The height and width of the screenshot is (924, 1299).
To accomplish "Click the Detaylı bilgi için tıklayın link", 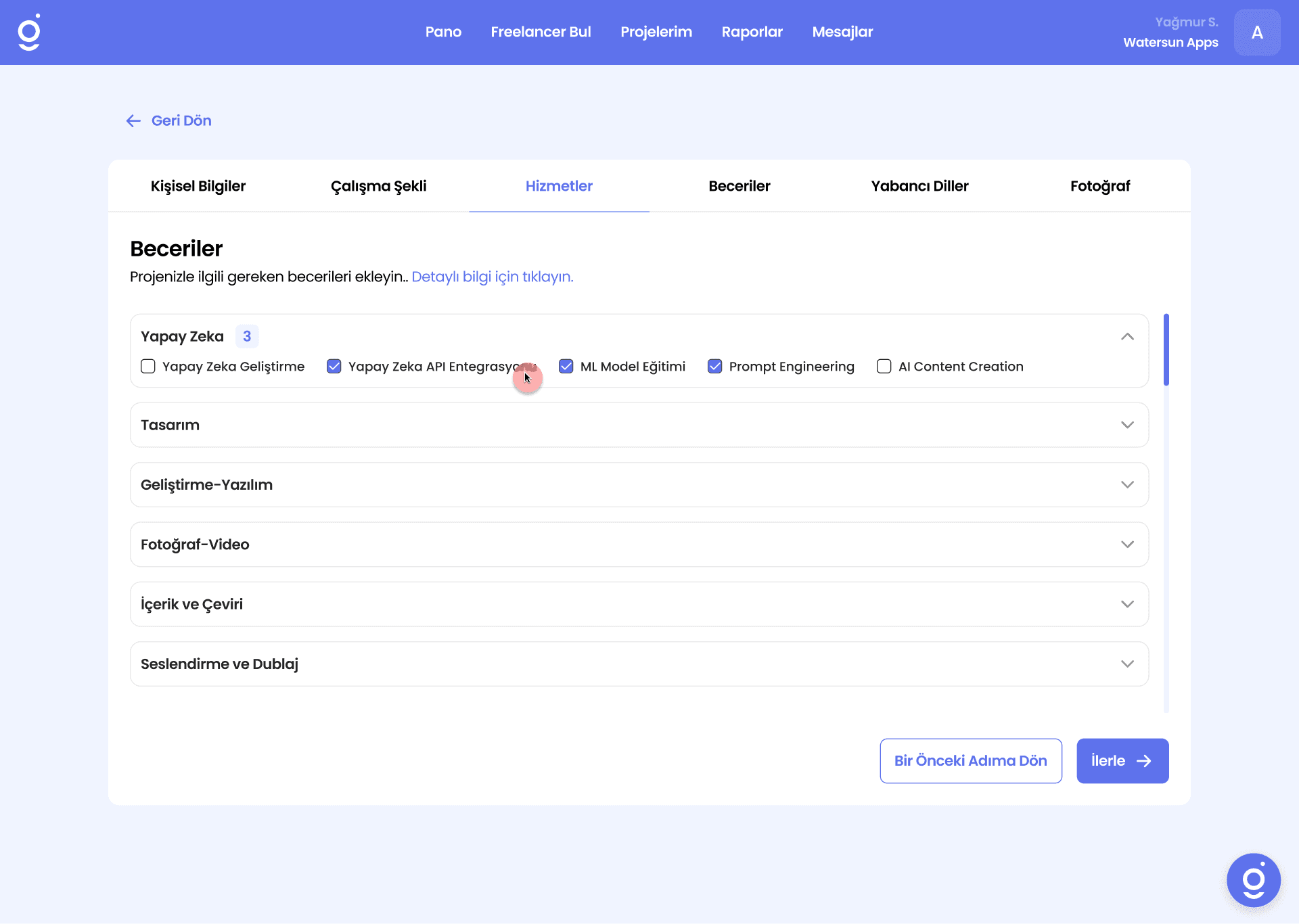I will point(492,277).
